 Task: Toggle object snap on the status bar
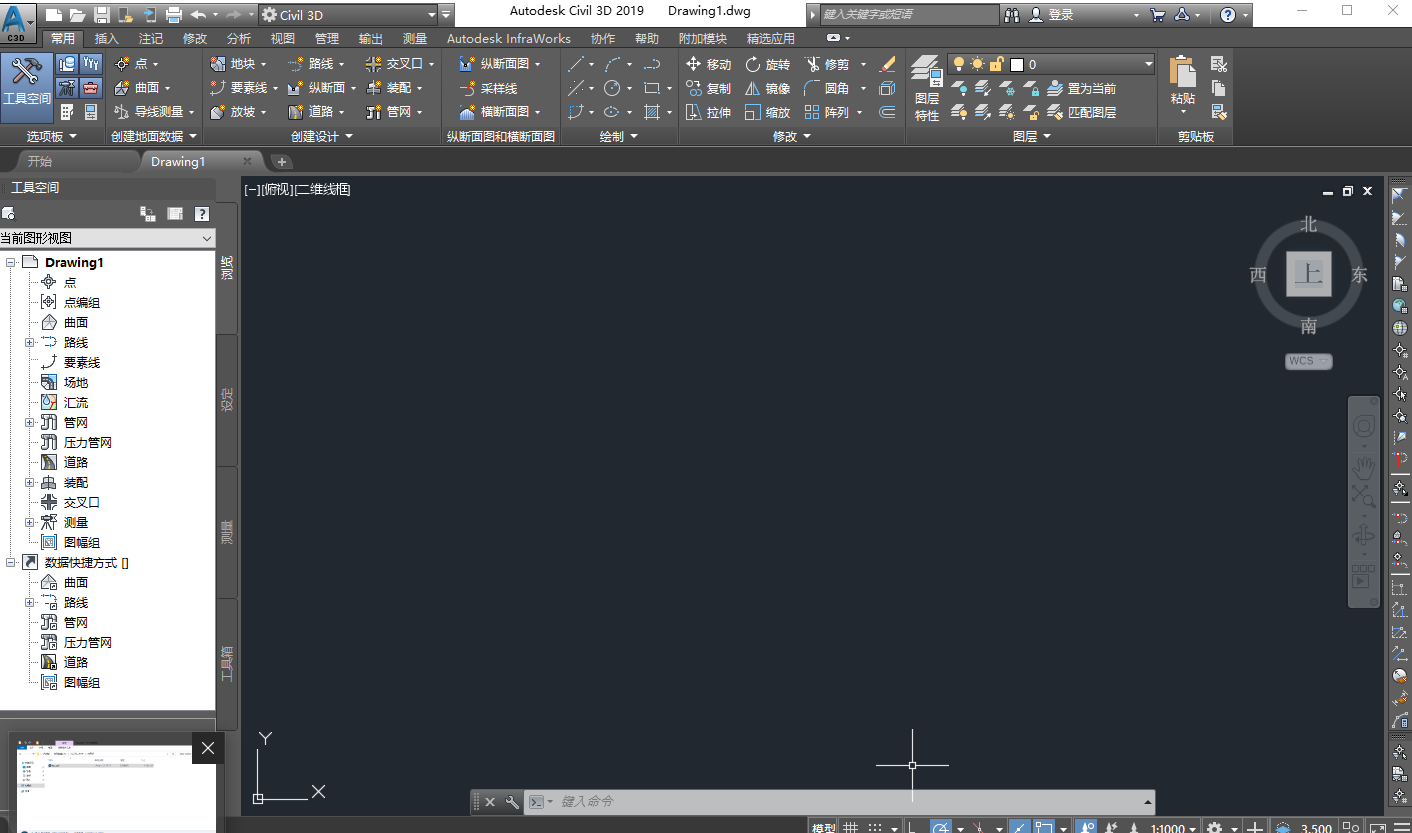coord(1044,825)
